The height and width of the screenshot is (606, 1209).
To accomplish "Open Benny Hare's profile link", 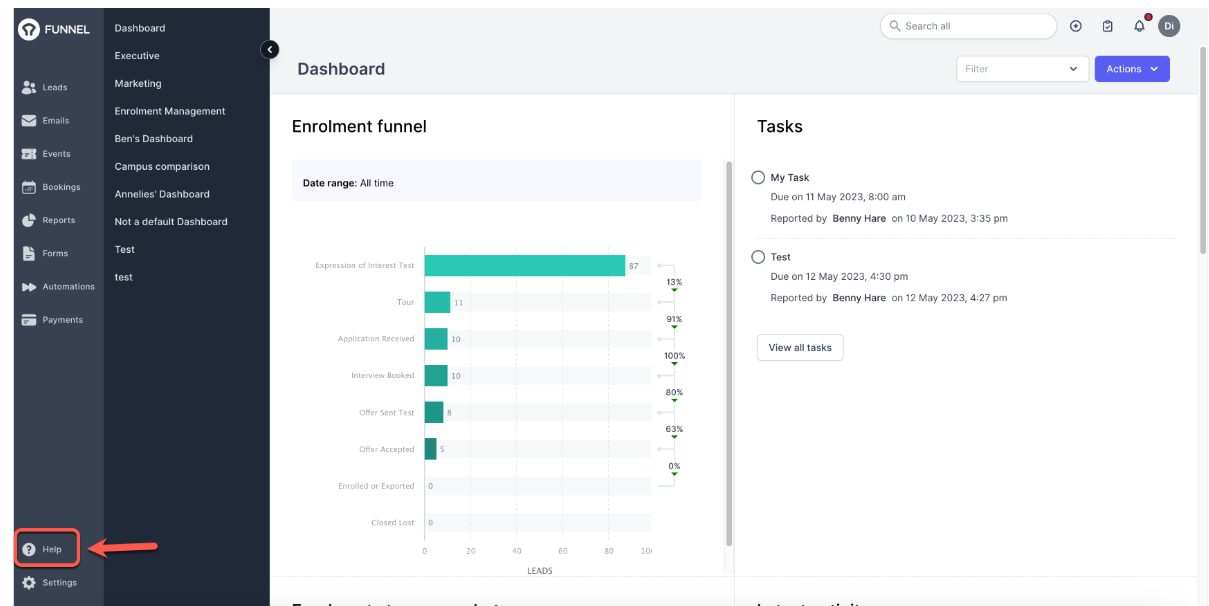I will 858,218.
